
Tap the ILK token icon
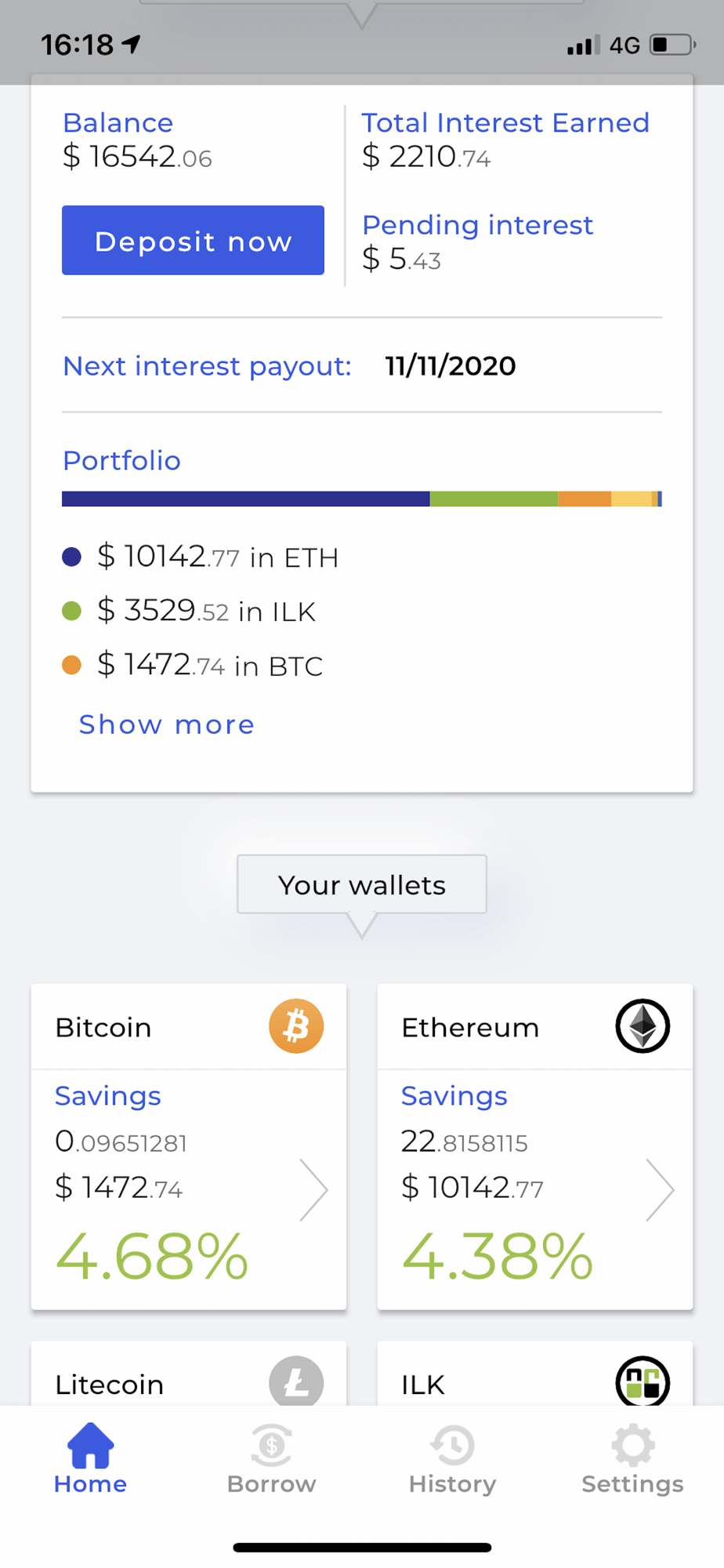point(643,1381)
